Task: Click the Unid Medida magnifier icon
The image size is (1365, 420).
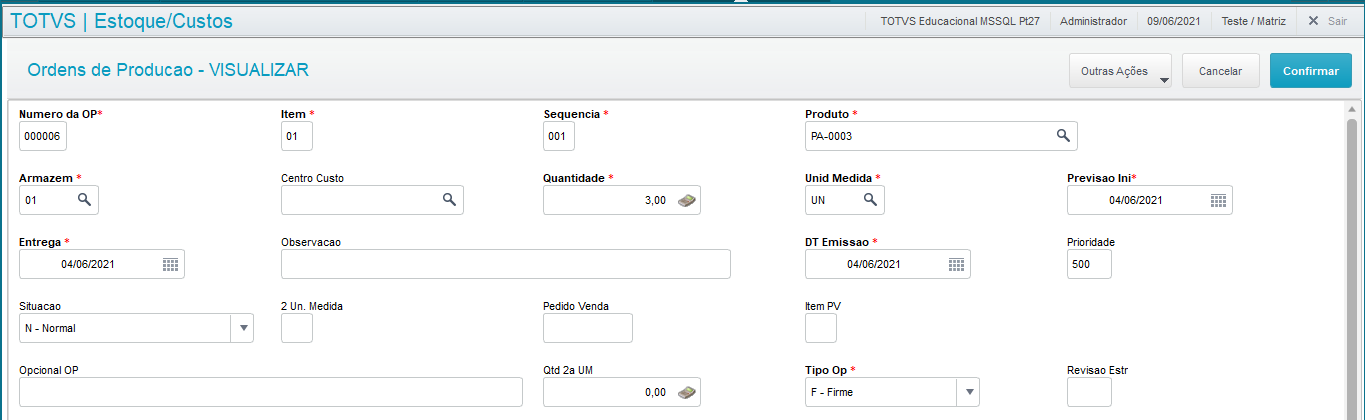Action: click(x=871, y=200)
